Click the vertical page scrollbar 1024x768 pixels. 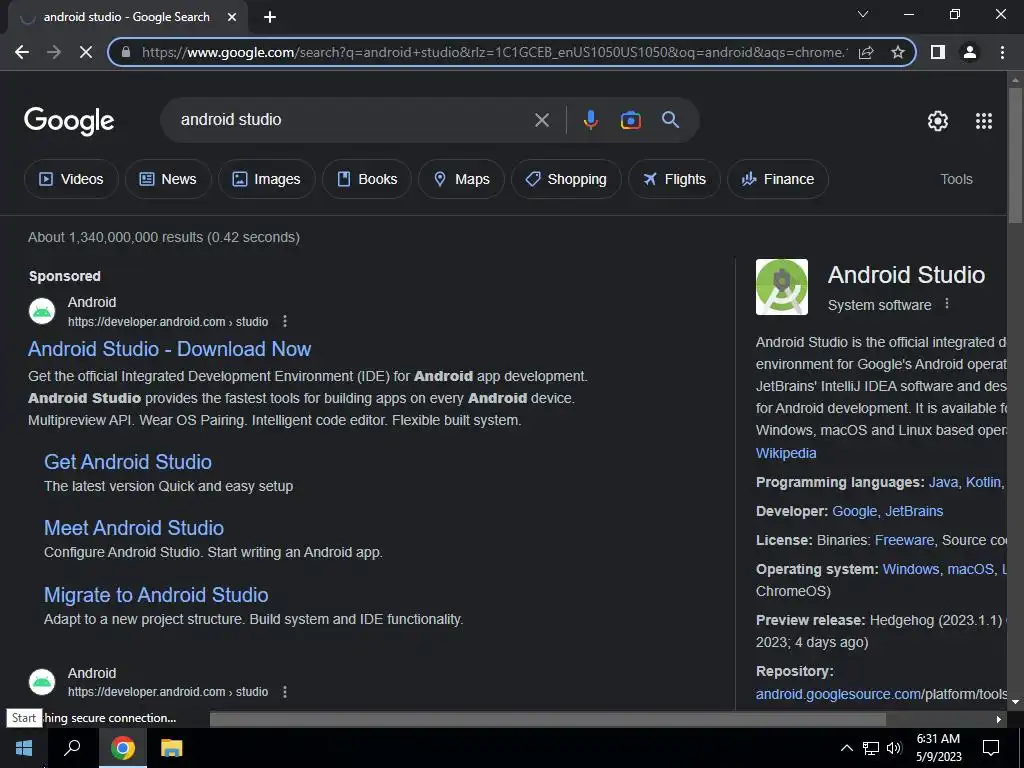click(1015, 157)
